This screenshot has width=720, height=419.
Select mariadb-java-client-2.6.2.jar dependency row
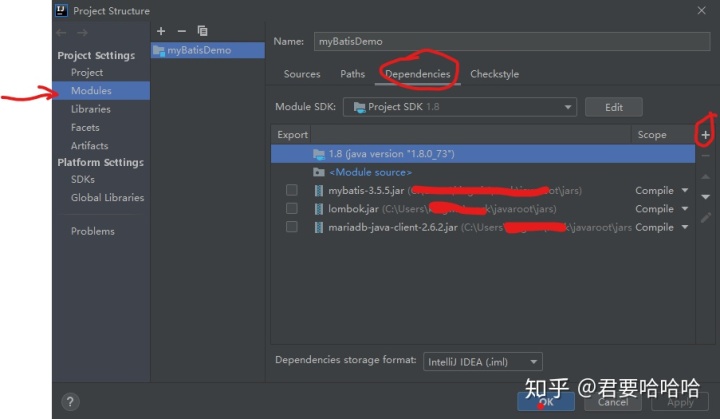point(483,227)
